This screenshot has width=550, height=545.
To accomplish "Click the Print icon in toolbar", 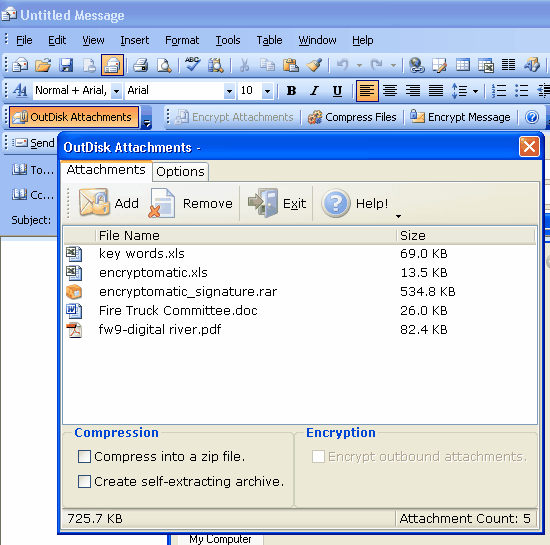I will (x=140, y=65).
